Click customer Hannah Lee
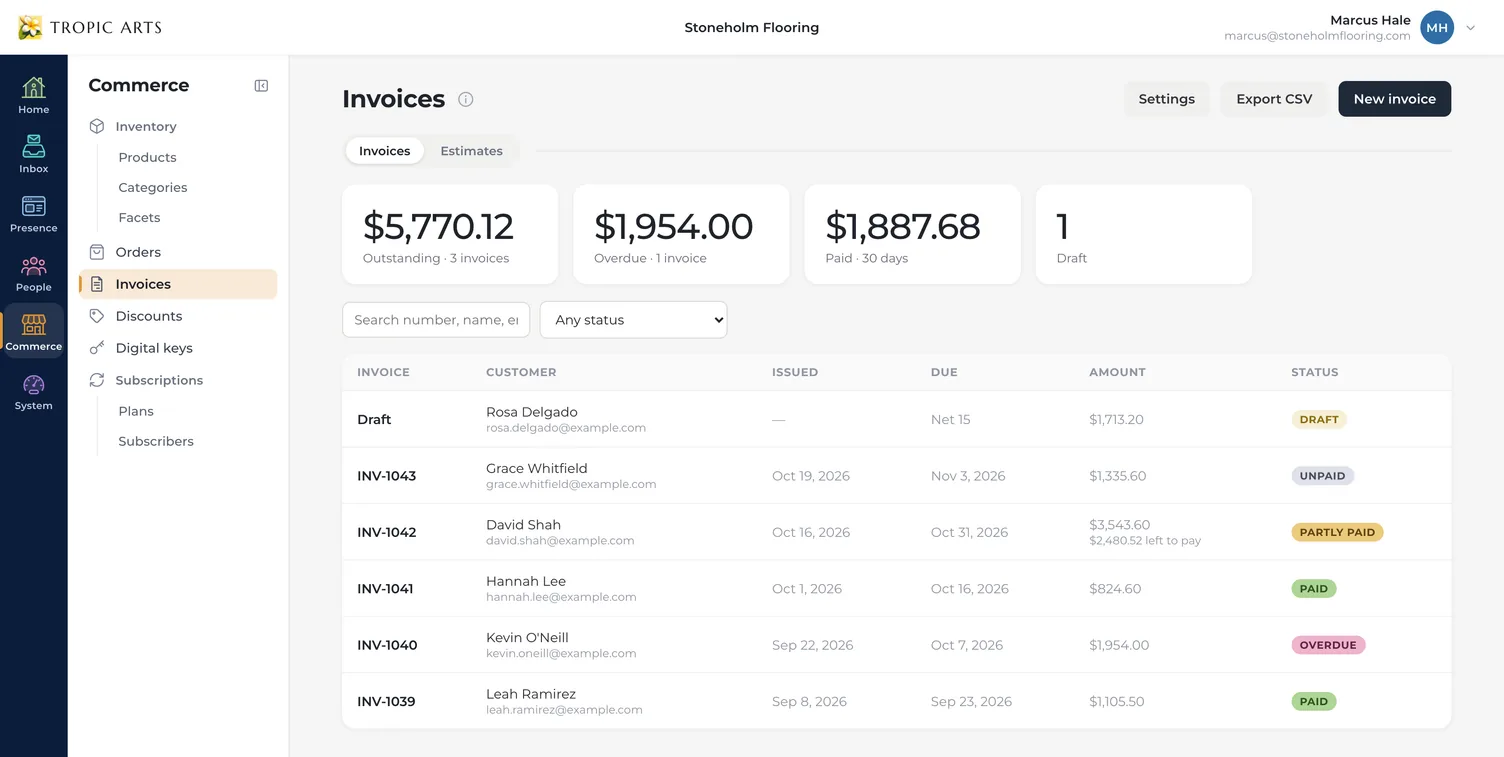Viewport: 1504px width, 757px height. point(526,581)
